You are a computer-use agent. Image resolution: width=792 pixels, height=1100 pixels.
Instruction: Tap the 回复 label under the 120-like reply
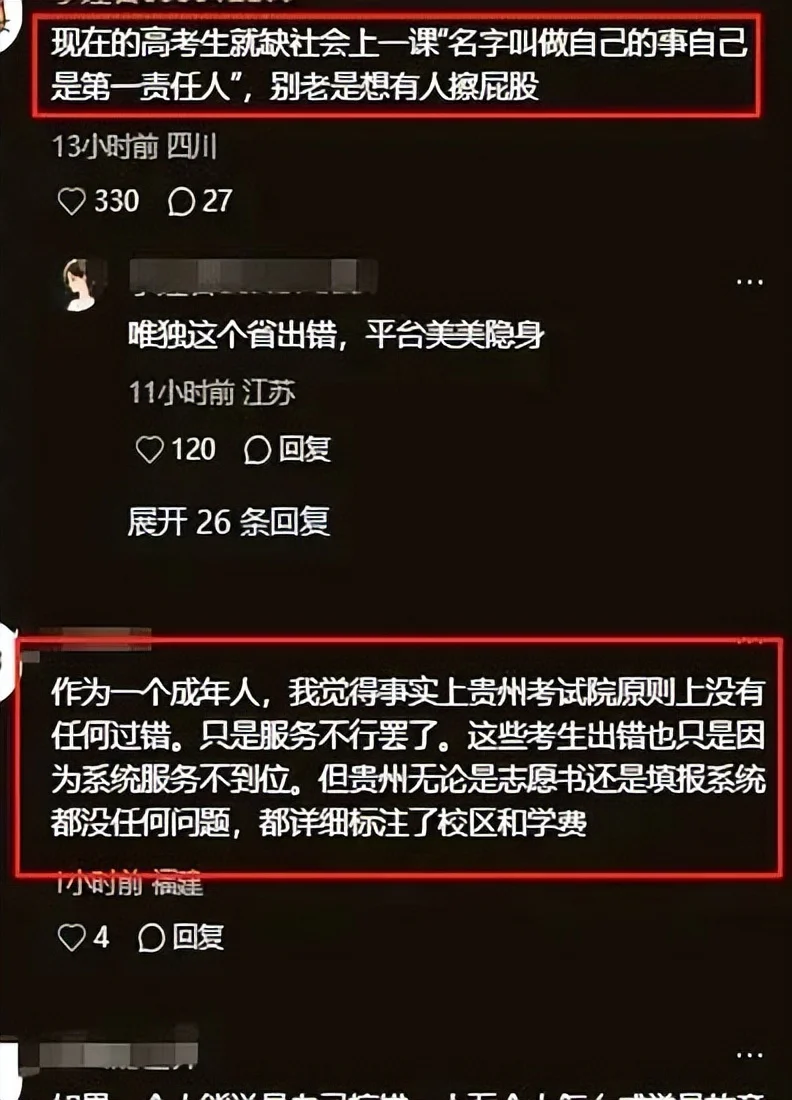pos(304,449)
